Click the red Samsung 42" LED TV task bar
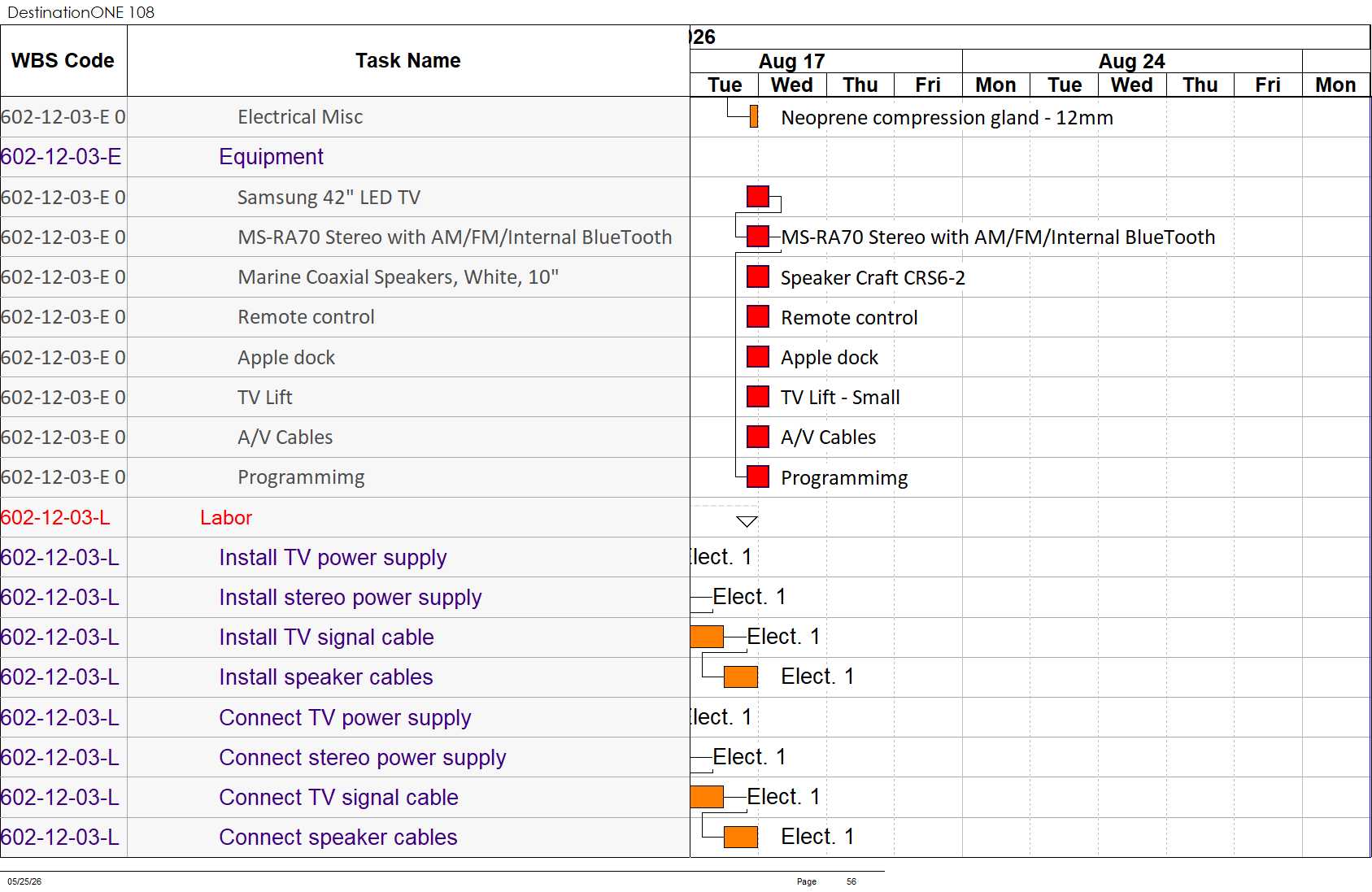Image resolution: width=1372 pixels, height=892 pixels. coord(757,196)
